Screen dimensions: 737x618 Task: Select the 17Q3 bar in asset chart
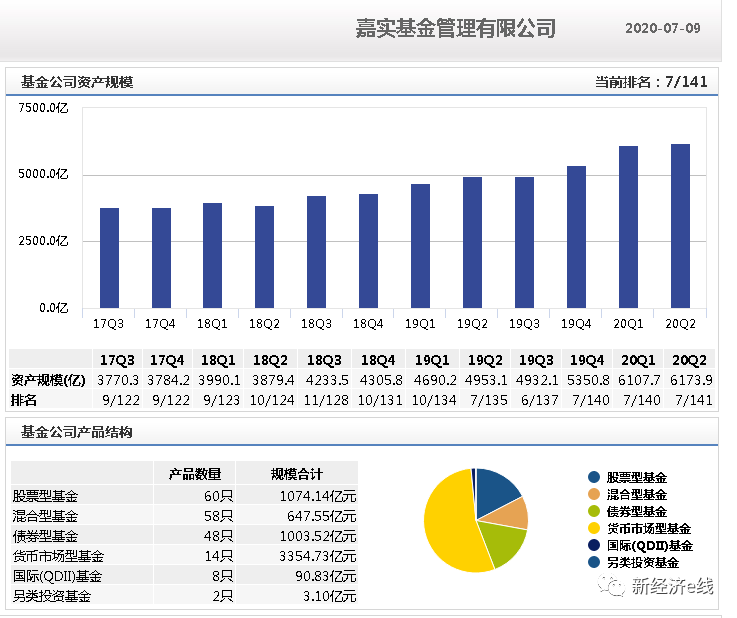(x=110, y=258)
